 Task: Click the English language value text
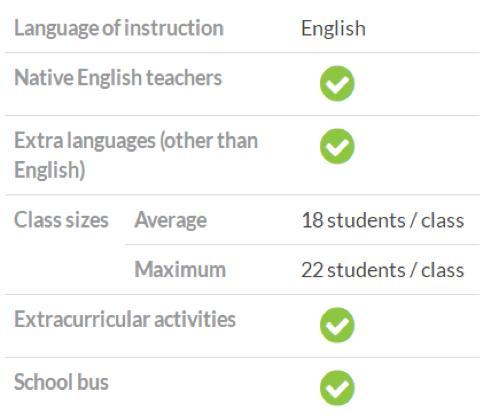(x=333, y=29)
